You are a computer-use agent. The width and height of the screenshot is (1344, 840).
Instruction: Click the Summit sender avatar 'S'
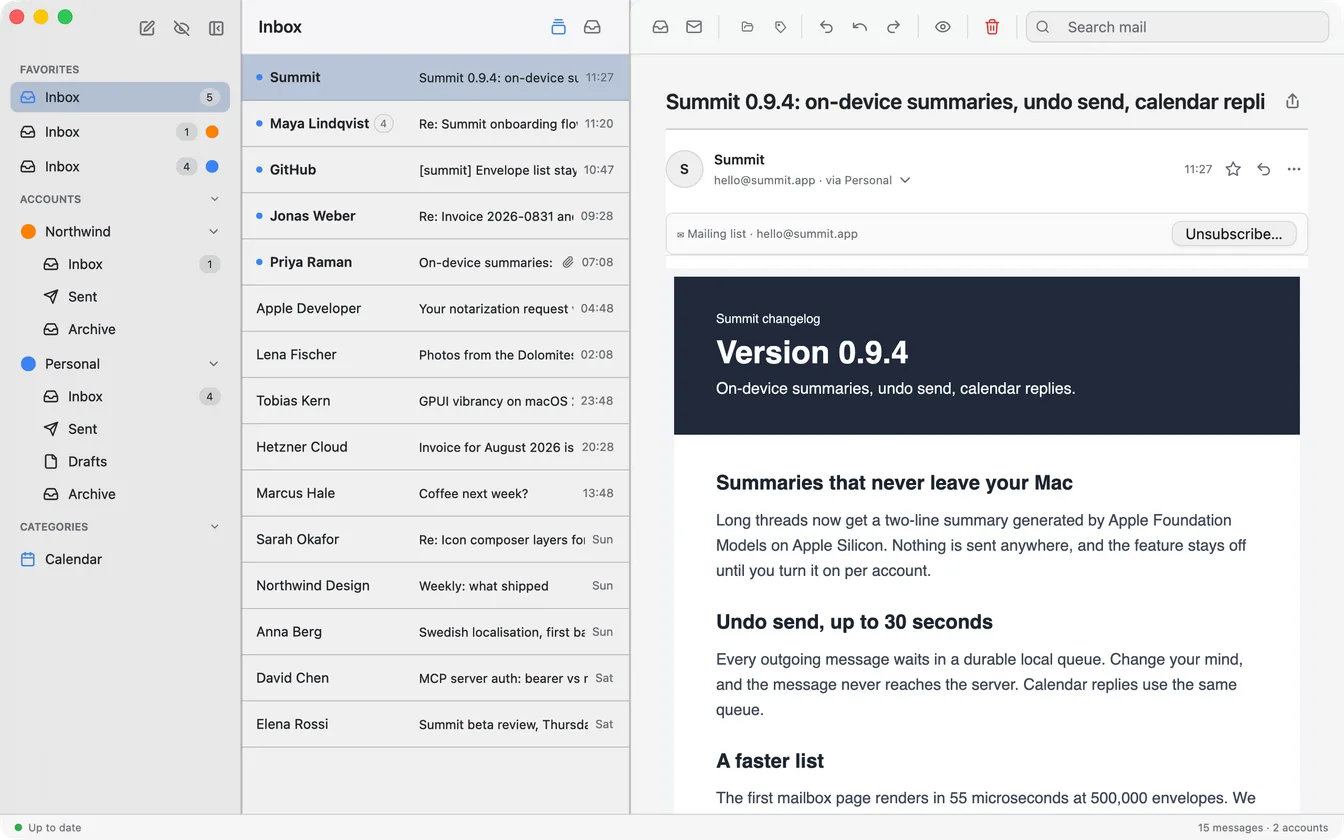[684, 169]
